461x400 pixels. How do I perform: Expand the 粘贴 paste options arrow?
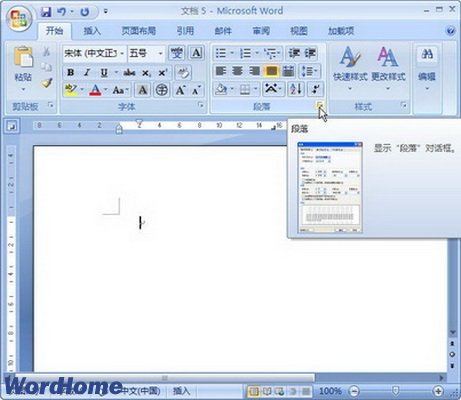click(23, 89)
